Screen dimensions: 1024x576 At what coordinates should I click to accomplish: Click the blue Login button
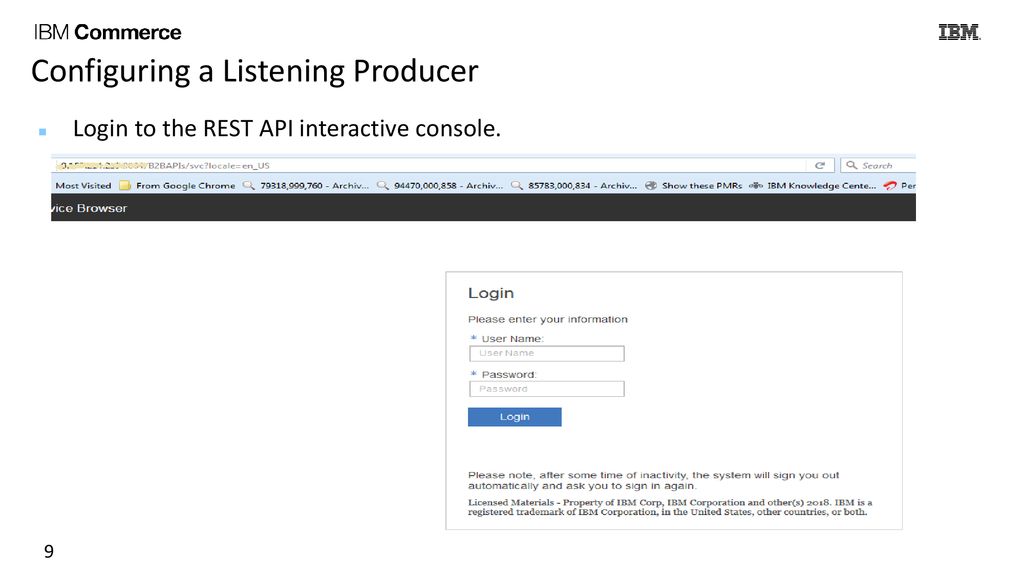[x=515, y=417]
